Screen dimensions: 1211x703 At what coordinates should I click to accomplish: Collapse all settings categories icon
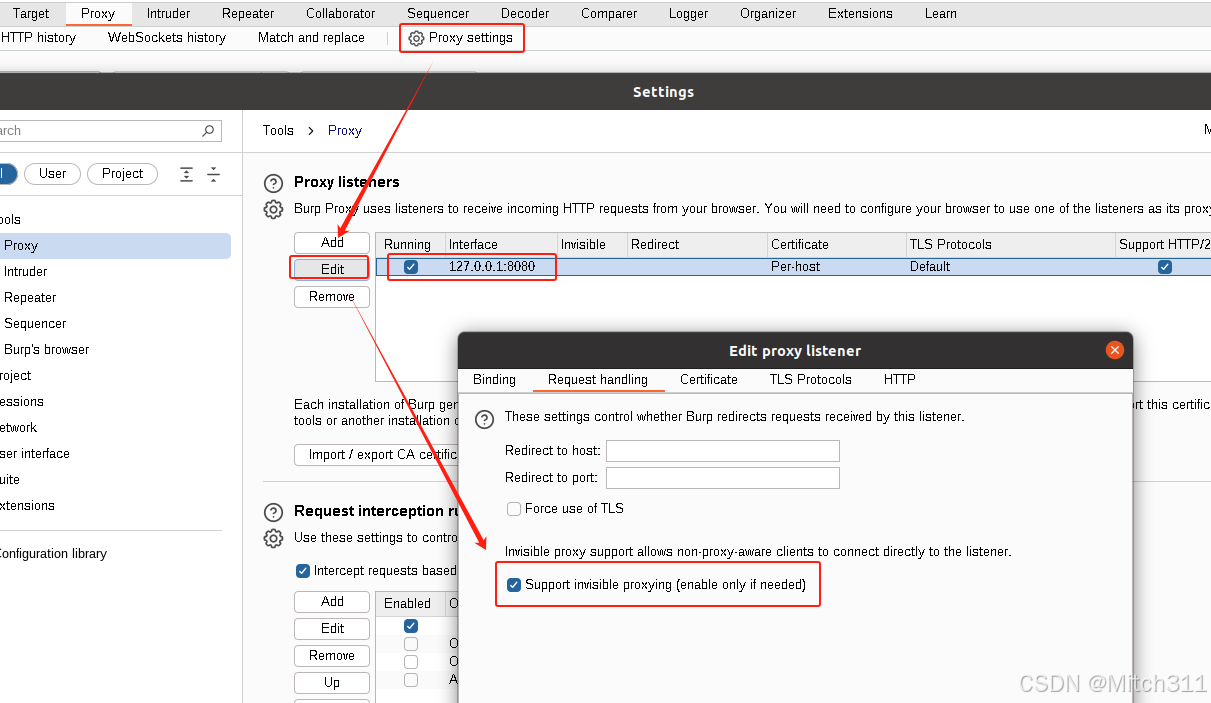(213, 174)
